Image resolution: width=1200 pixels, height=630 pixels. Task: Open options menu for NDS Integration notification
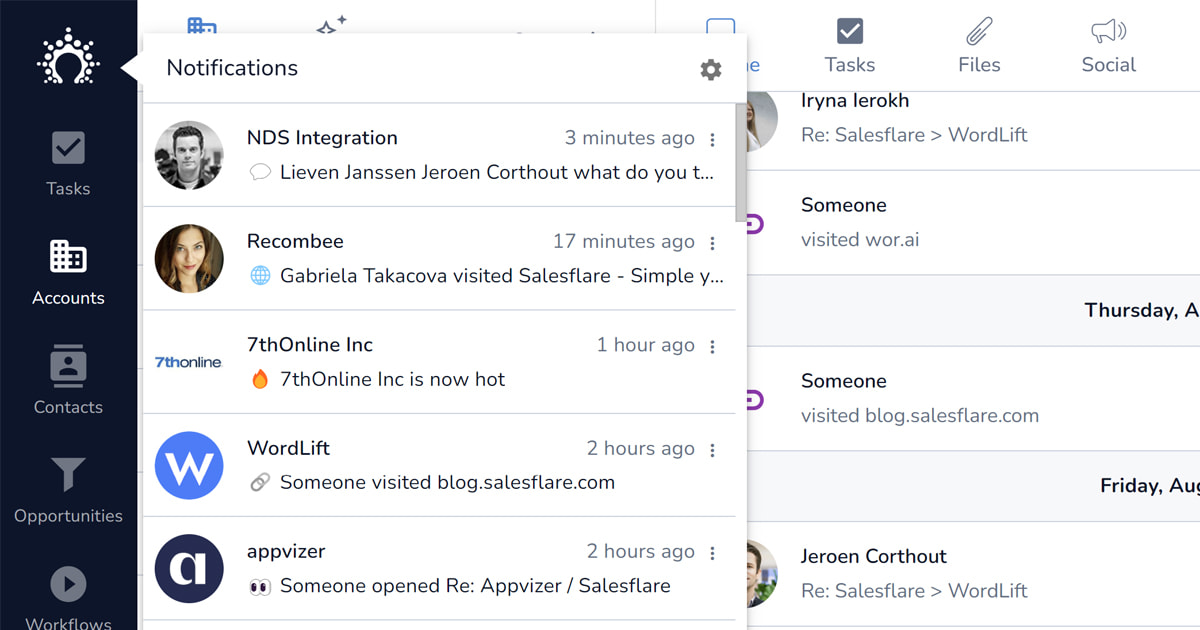click(x=713, y=138)
